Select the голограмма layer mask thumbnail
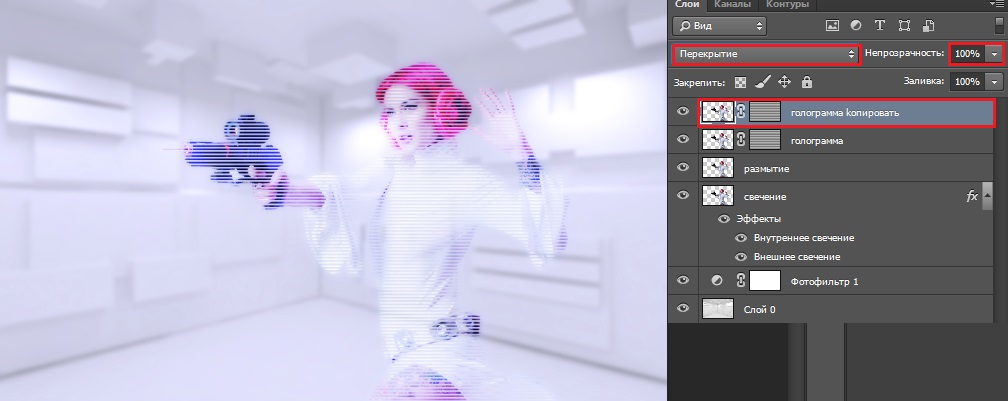This screenshot has width=1008, height=401. (x=765, y=140)
